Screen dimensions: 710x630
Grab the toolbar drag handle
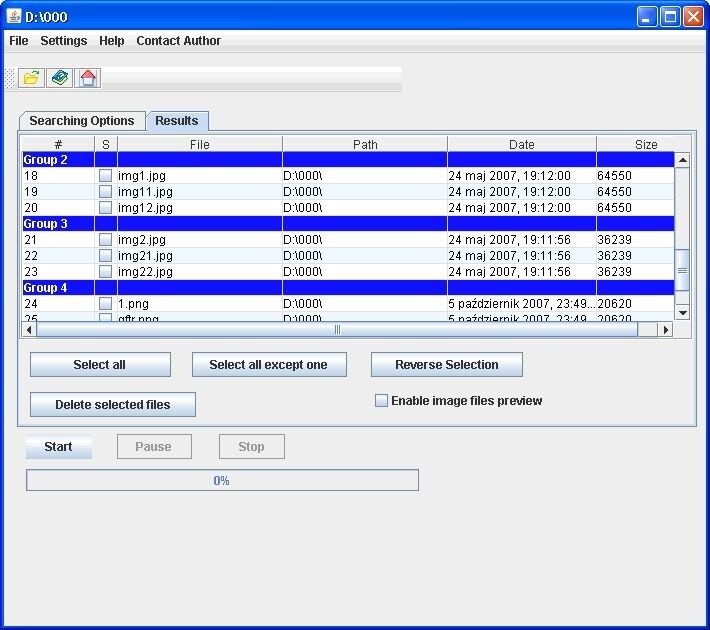click(10, 78)
